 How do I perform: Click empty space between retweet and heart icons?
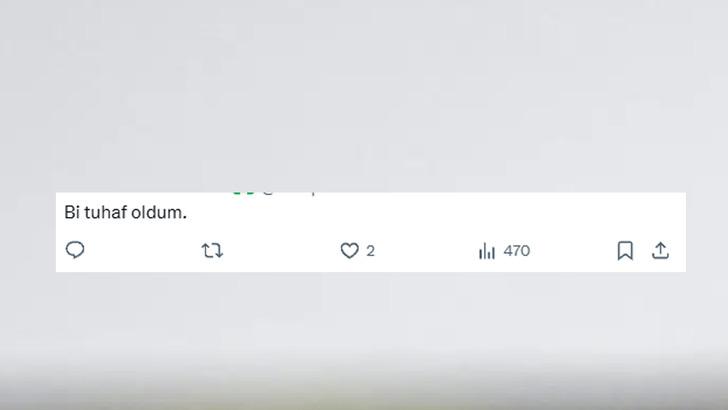point(281,251)
